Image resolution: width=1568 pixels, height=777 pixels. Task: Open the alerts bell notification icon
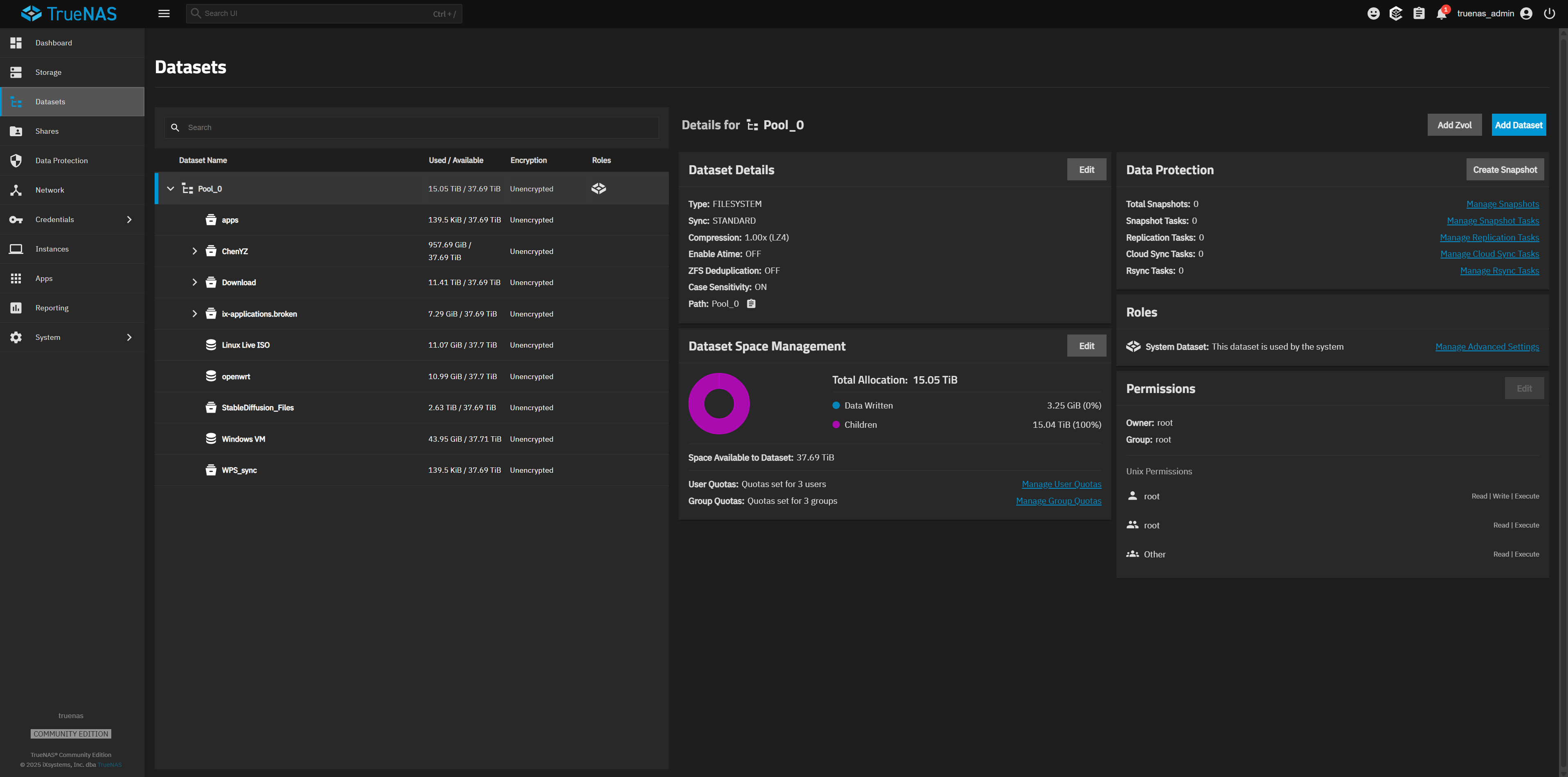pos(1442,13)
